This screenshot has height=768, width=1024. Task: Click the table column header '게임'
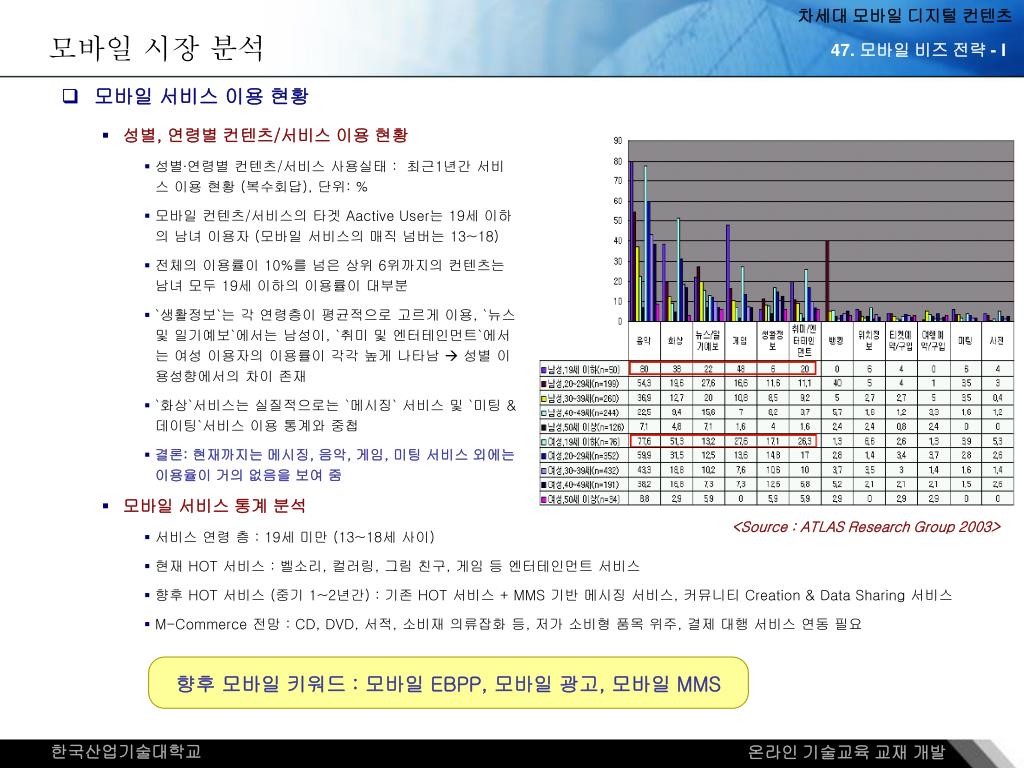point(739,340)
